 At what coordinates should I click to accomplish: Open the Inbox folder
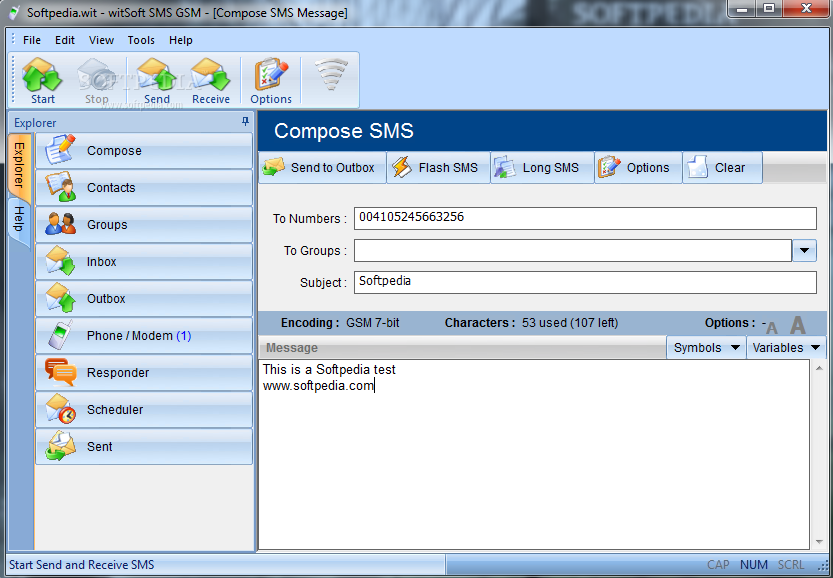(144, 261)
